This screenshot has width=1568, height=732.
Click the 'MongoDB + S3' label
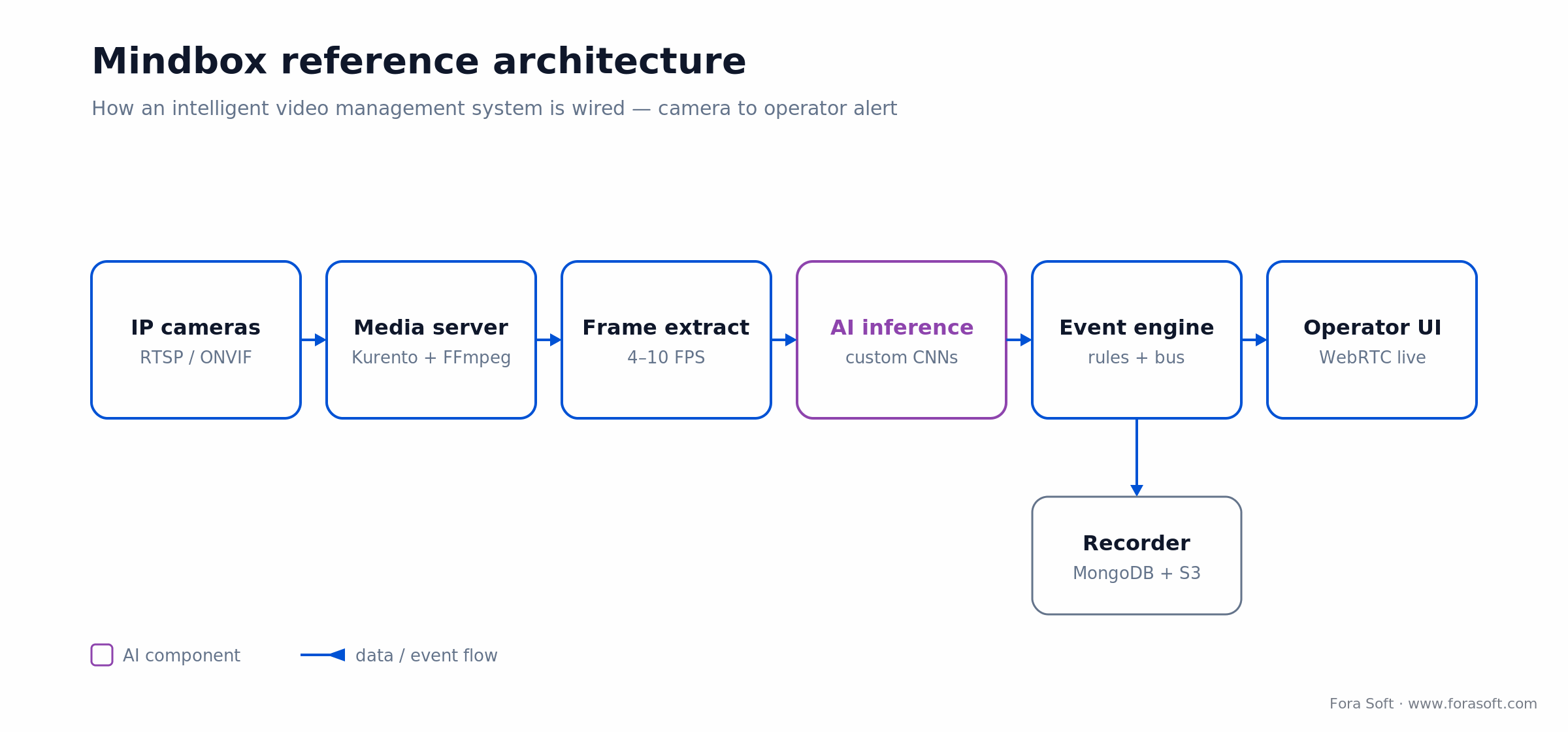(x=1137, y=573)
